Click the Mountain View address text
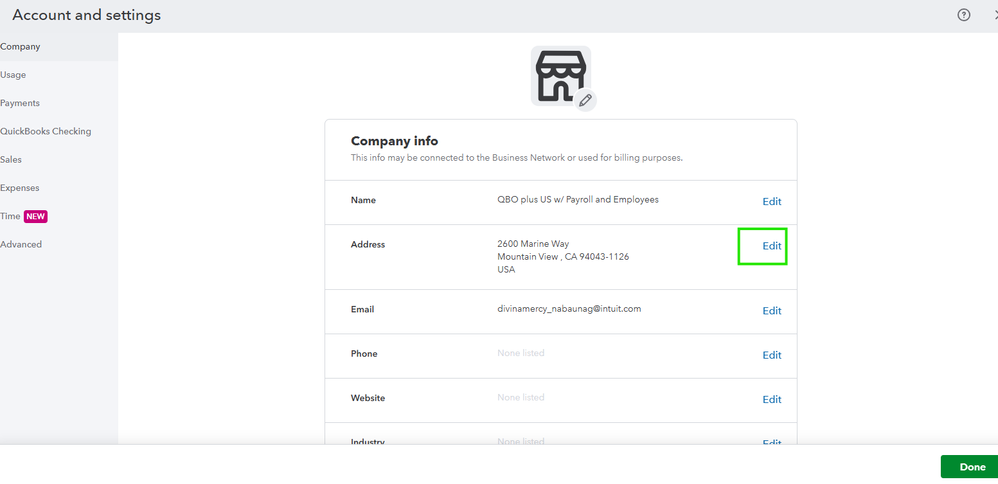This screenshot has height=484, width=998. 563,257
